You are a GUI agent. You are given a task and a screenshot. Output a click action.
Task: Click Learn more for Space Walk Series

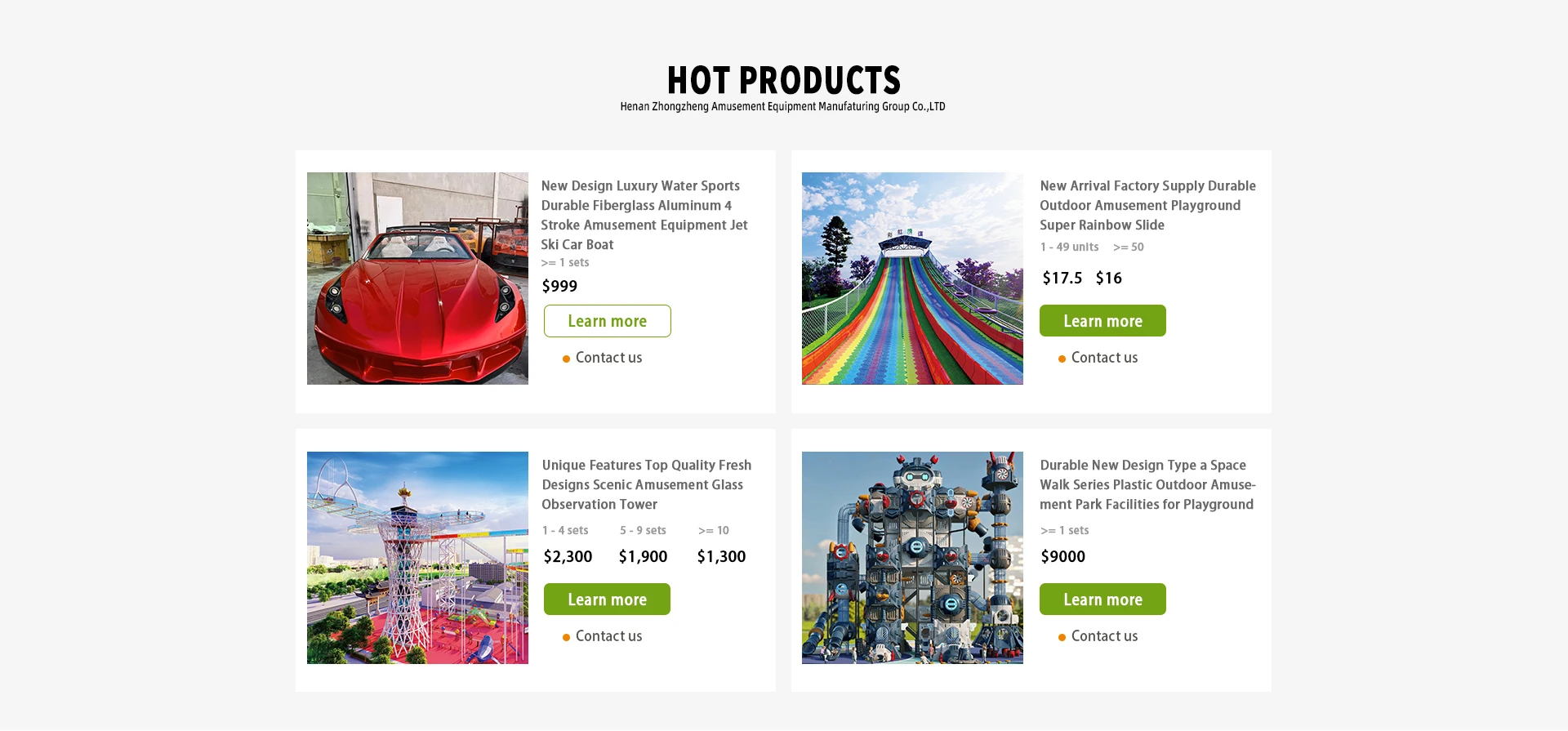point(1102,600)
